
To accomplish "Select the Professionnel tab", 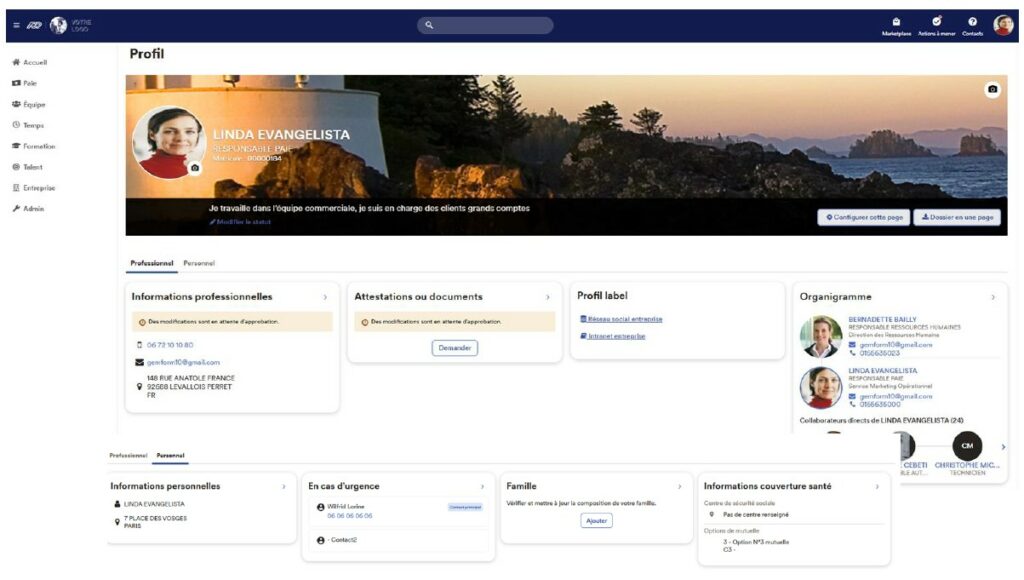I will click(x=152, y=263).
